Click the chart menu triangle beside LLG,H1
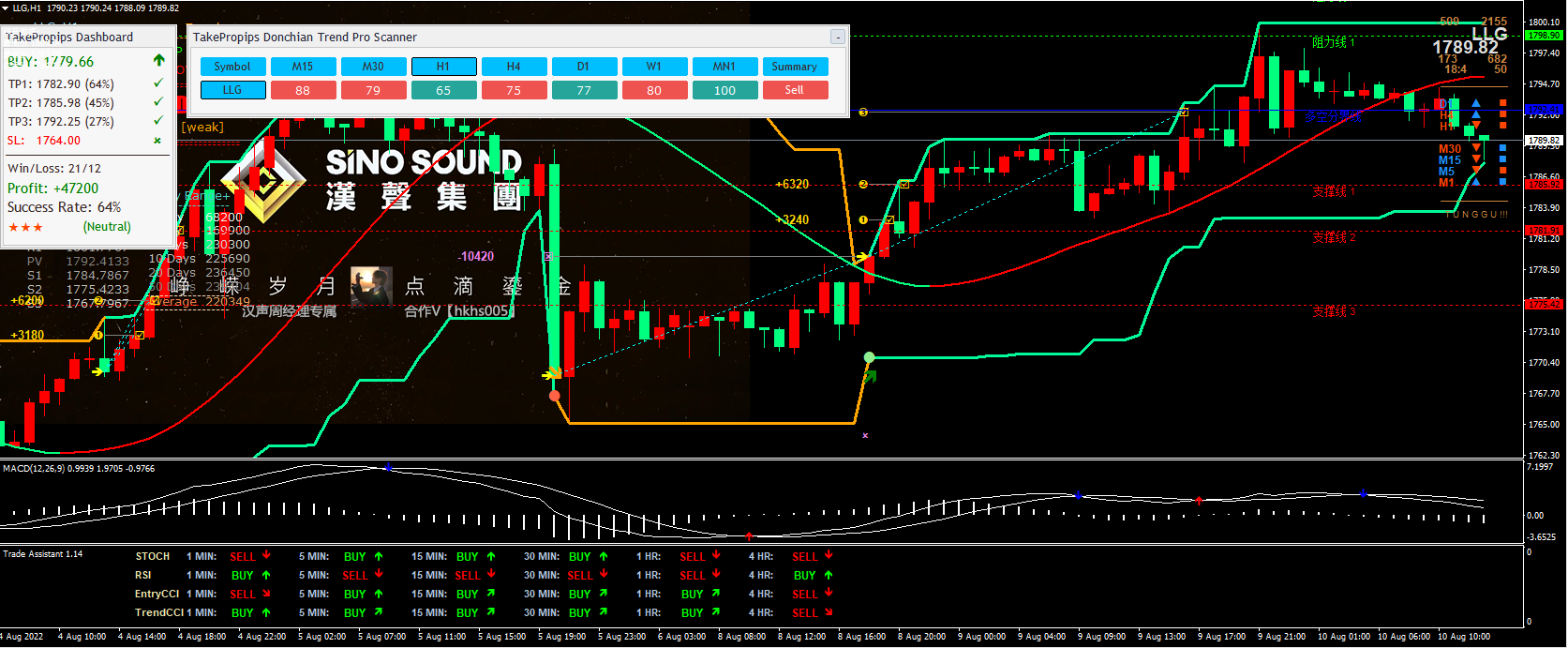The height and width of the screenshot is (648, 1568). (x=5, y=8)
